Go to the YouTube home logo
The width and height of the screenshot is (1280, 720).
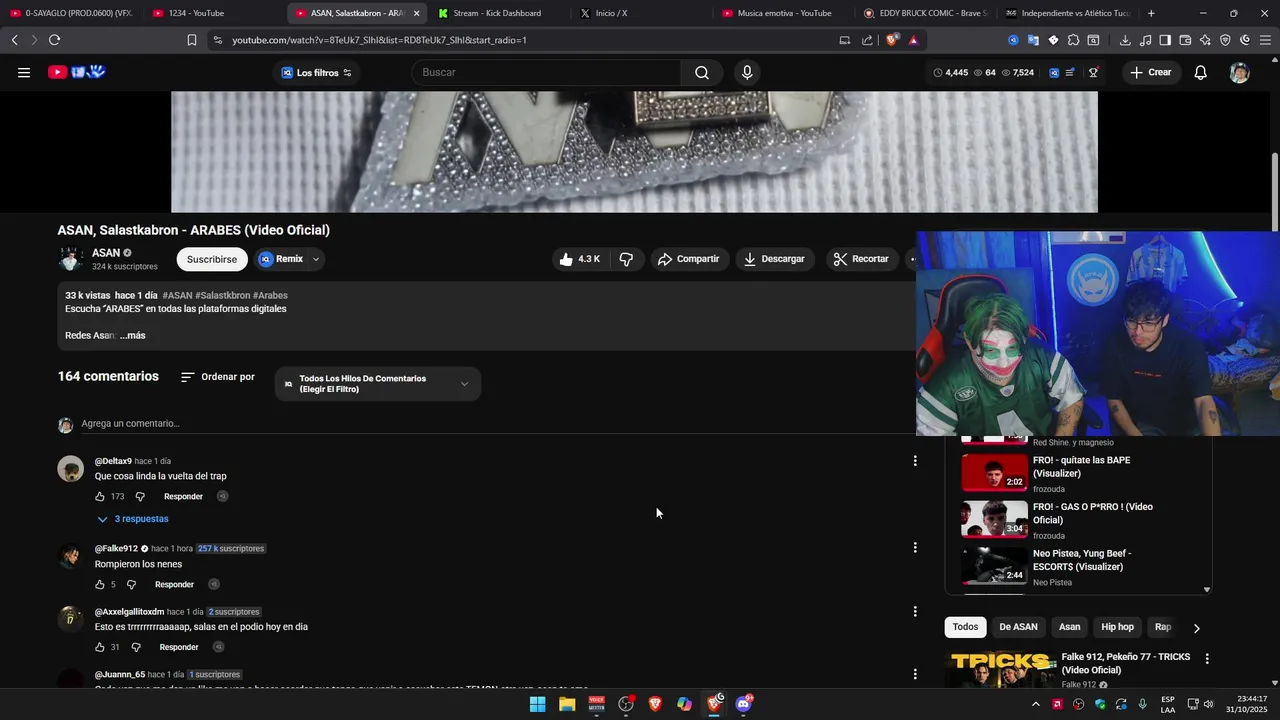pyautogui.click(x=77, y=72)
